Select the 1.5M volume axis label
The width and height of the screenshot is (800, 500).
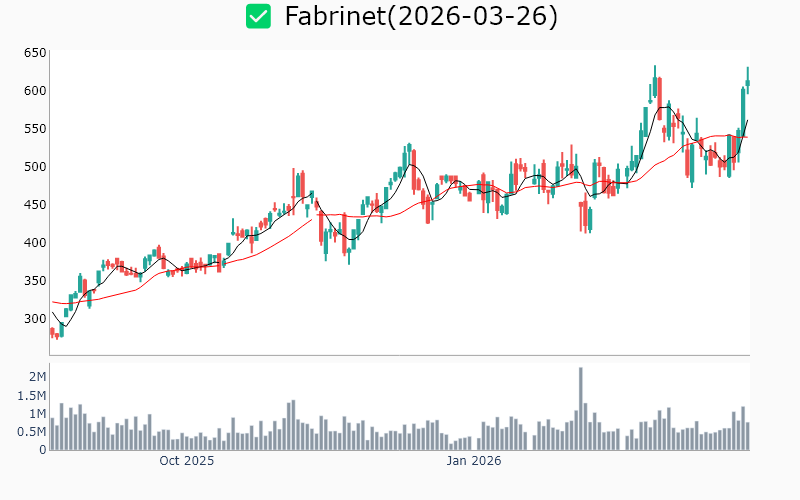pos(31,395)
